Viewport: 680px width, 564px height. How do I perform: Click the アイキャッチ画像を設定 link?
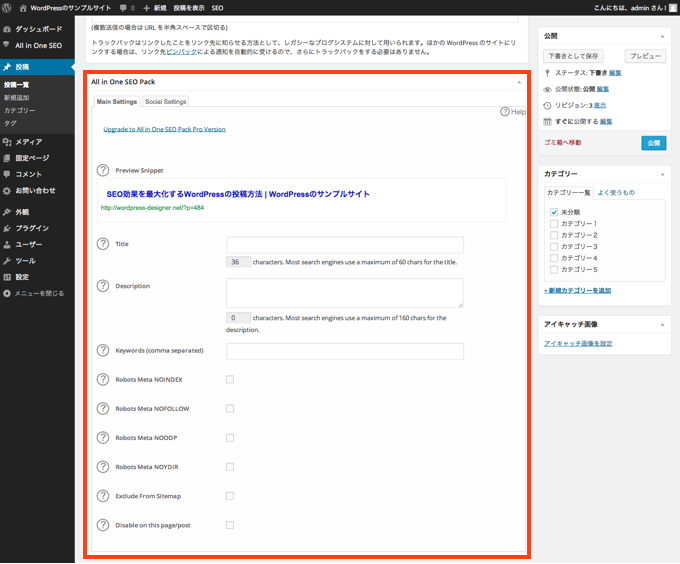tap(578, 343)
